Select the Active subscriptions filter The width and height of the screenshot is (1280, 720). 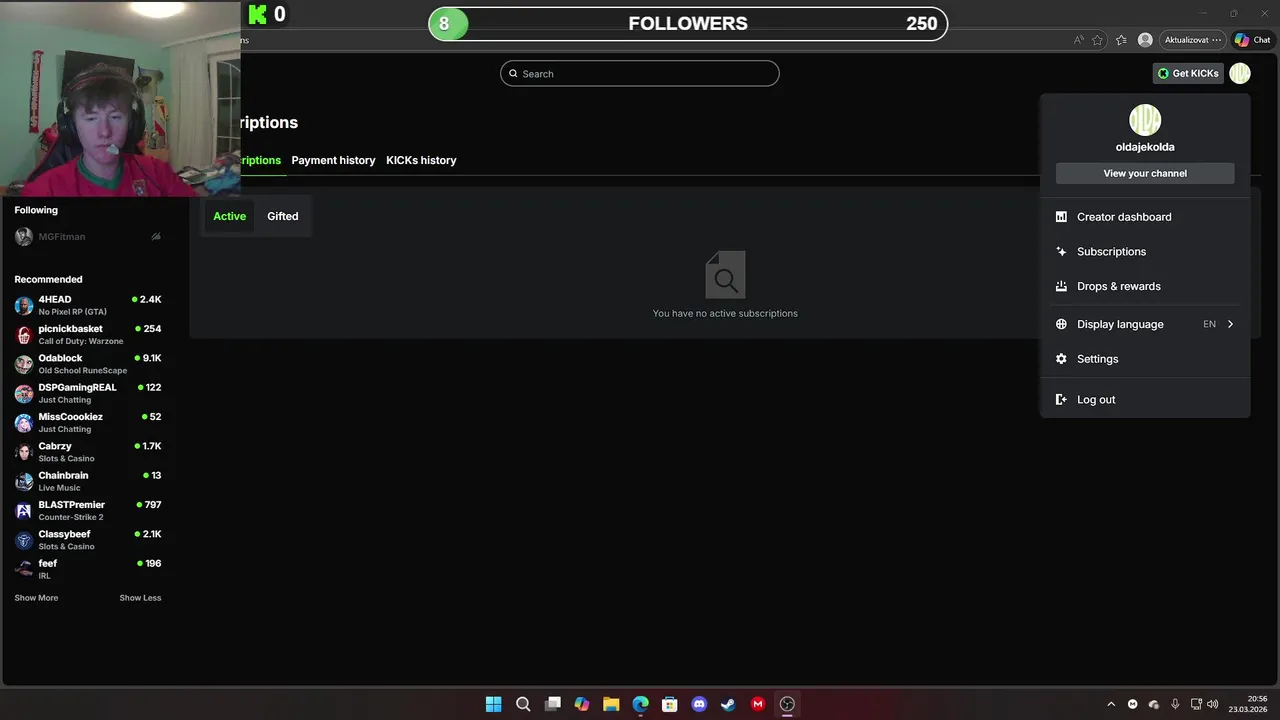(x=229, y=216)
